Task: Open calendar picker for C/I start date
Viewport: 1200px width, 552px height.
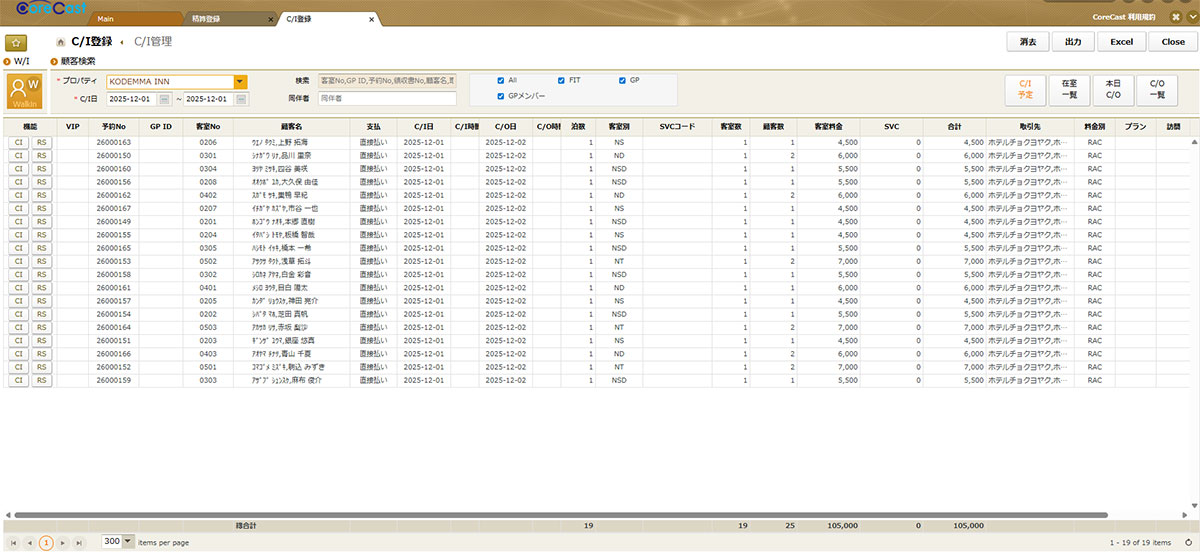Action: tap(162, 99)
